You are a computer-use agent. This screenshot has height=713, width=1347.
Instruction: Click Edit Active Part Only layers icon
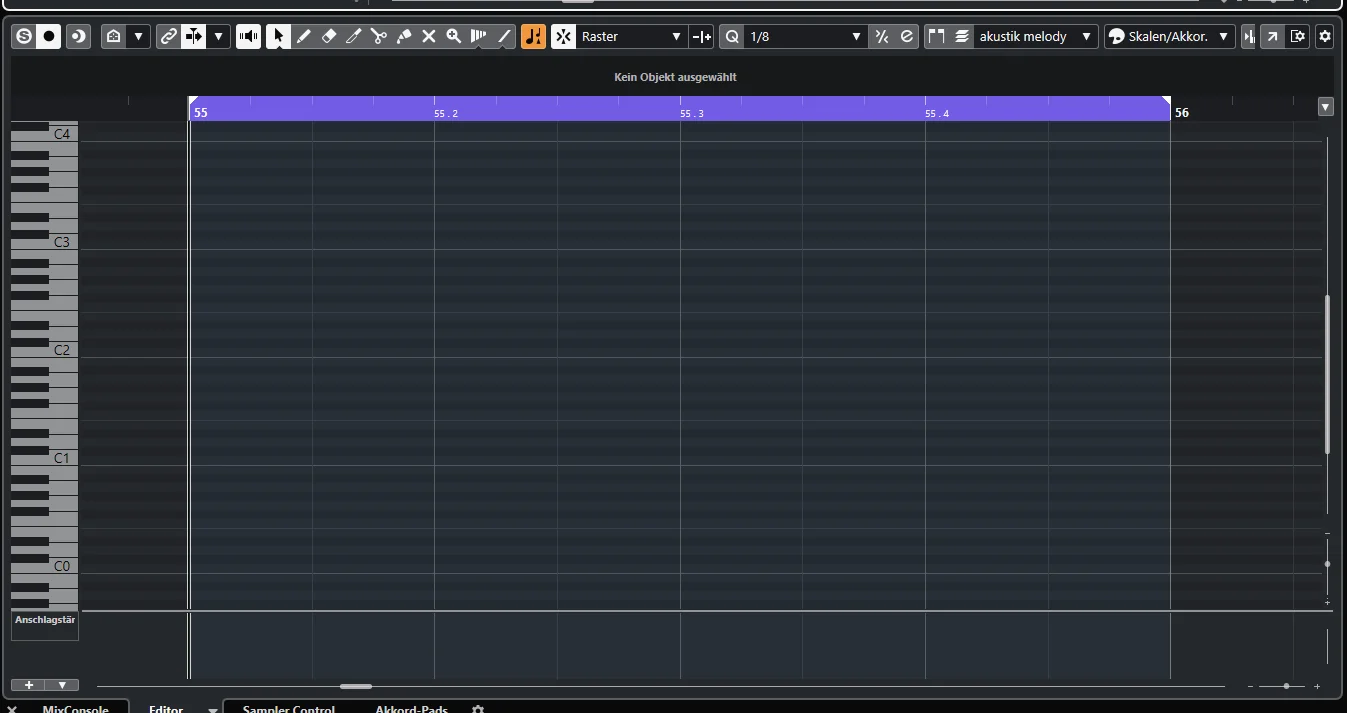click(961, 37)
